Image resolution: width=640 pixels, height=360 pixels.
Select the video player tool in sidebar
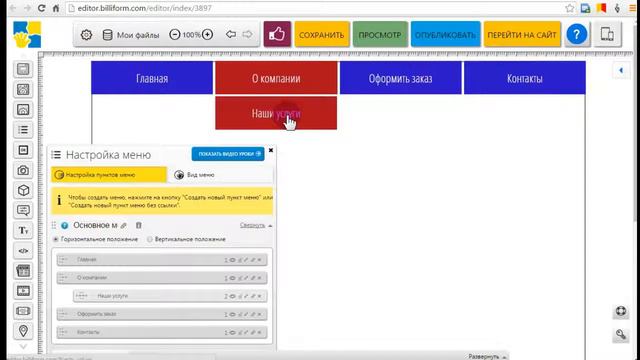(23, 291)
